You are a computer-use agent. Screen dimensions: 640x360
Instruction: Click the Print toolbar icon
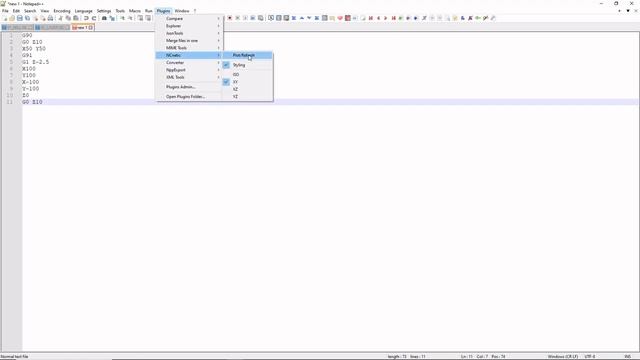pyautogui.click(x=50, y=18)
